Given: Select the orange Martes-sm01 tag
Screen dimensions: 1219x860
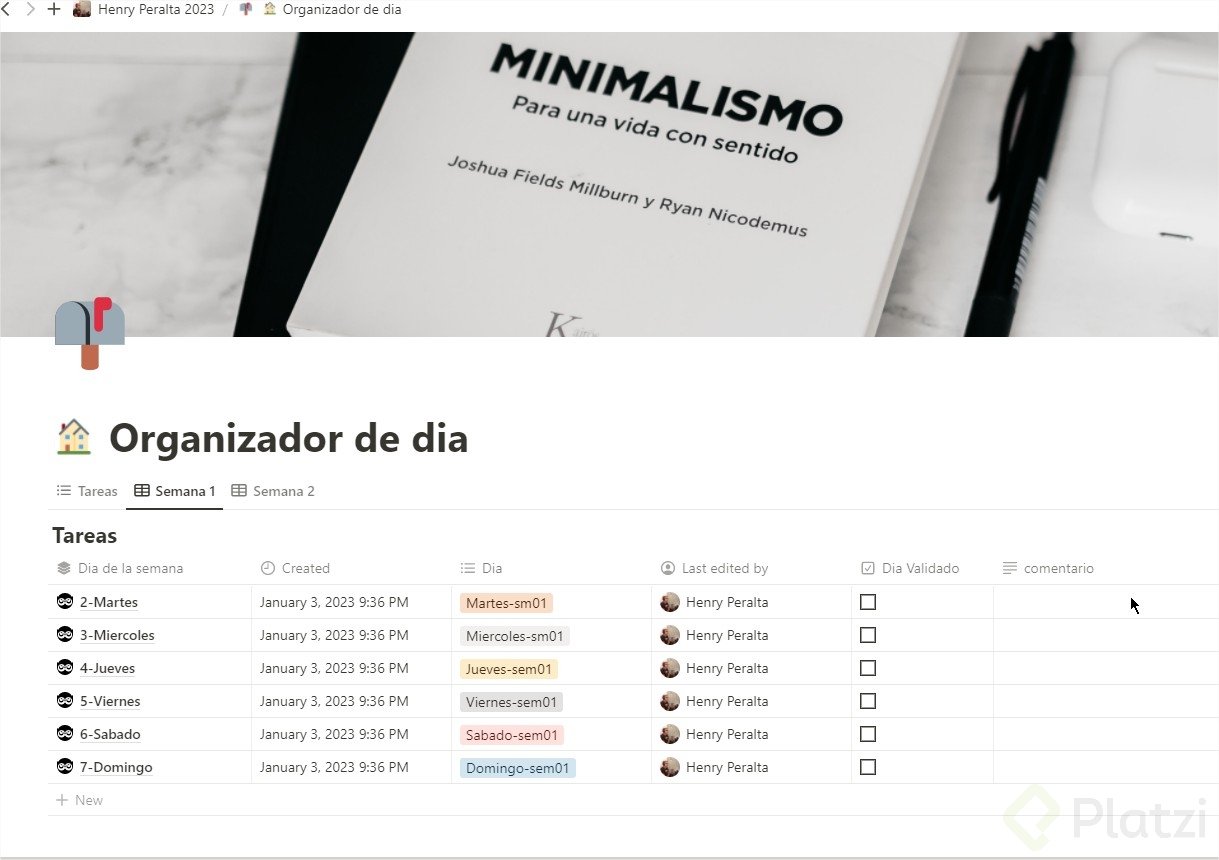Looking at the screenshot, I should (506, 603).
